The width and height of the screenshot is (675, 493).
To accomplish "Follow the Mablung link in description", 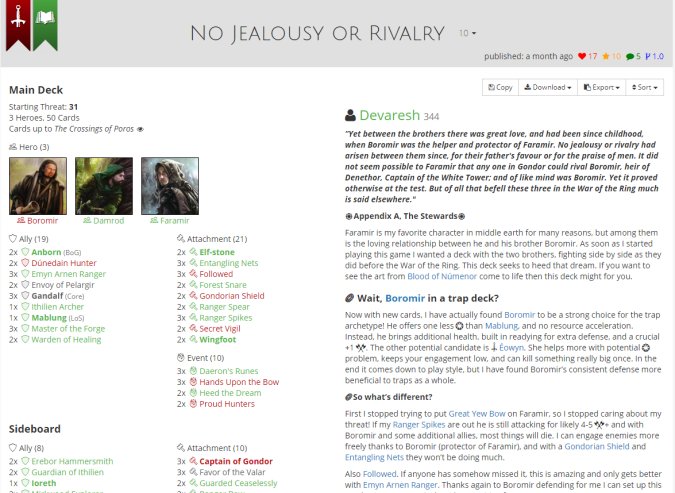I will click(502, 326).
